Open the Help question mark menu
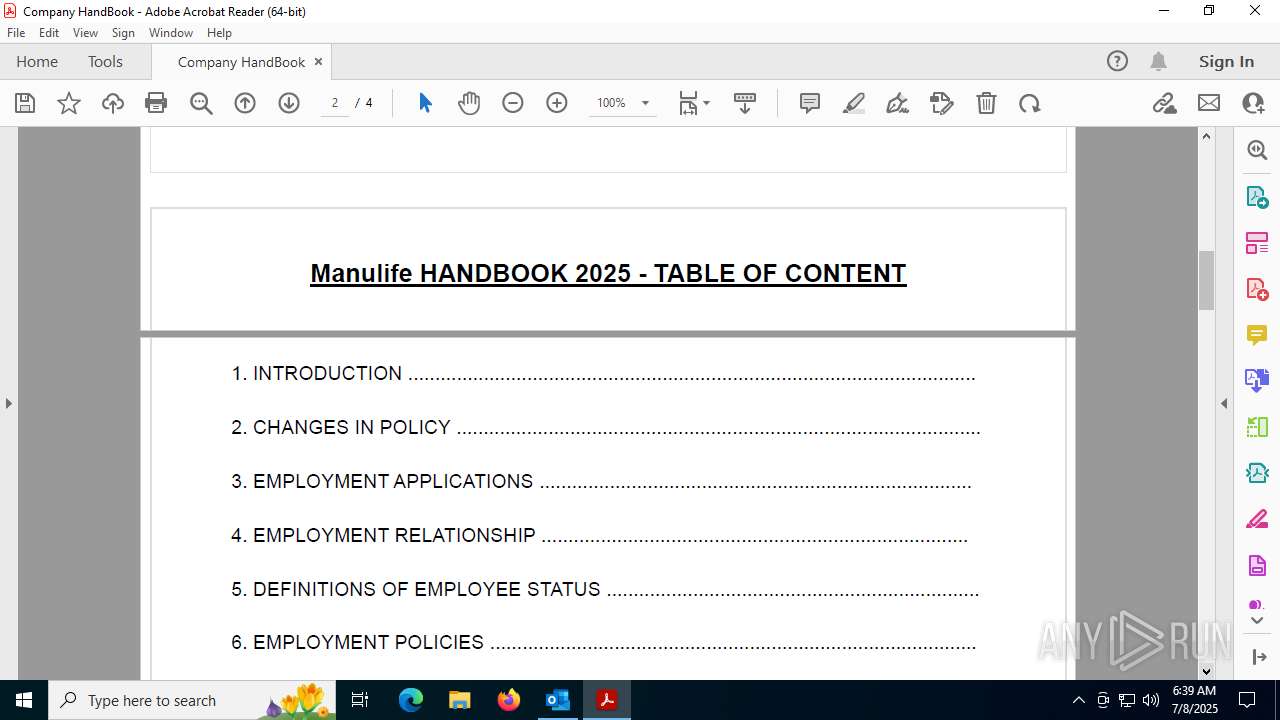Screen dimensions: 1280x720 click(x=1117, y=61)
